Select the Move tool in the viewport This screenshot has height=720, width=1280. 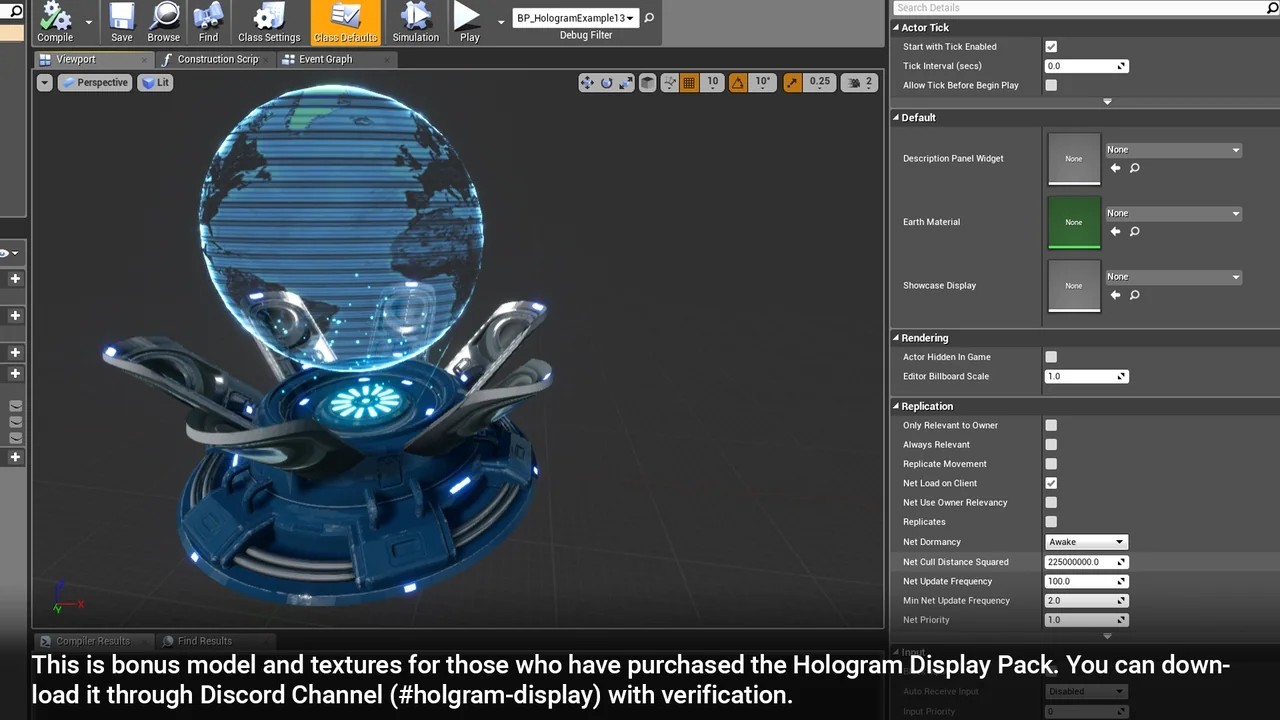(588, 82)
